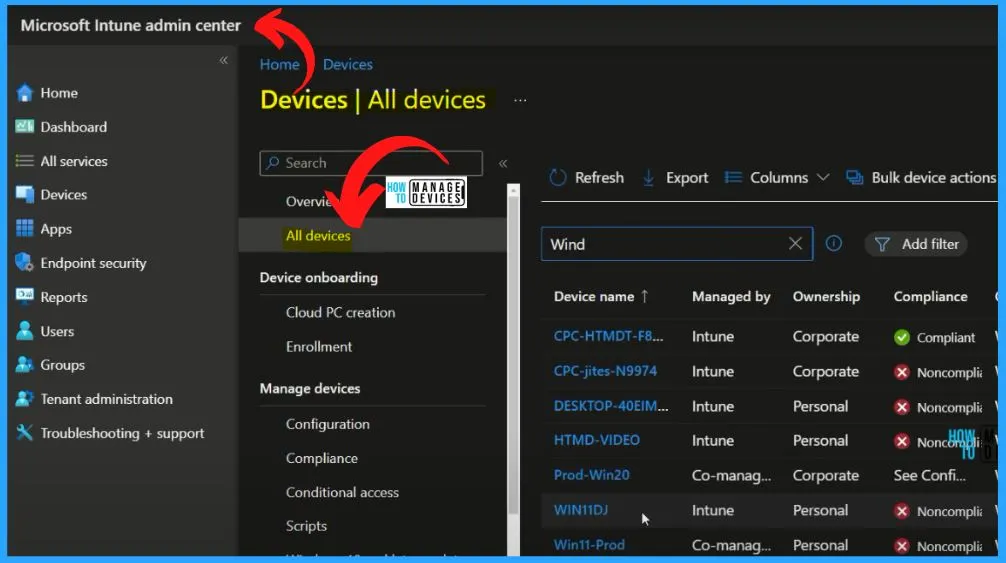Click the blade menu Search field
Screen dimensions: 1006x563
point(371,163)
